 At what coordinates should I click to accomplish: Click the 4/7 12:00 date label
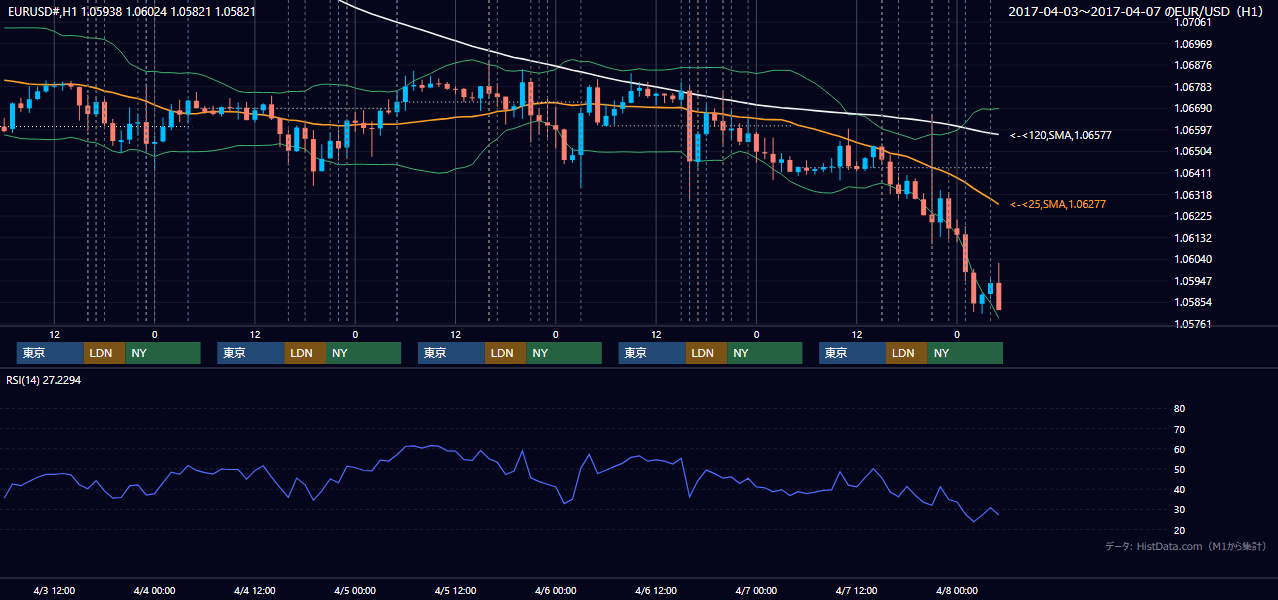click(857, 591)
